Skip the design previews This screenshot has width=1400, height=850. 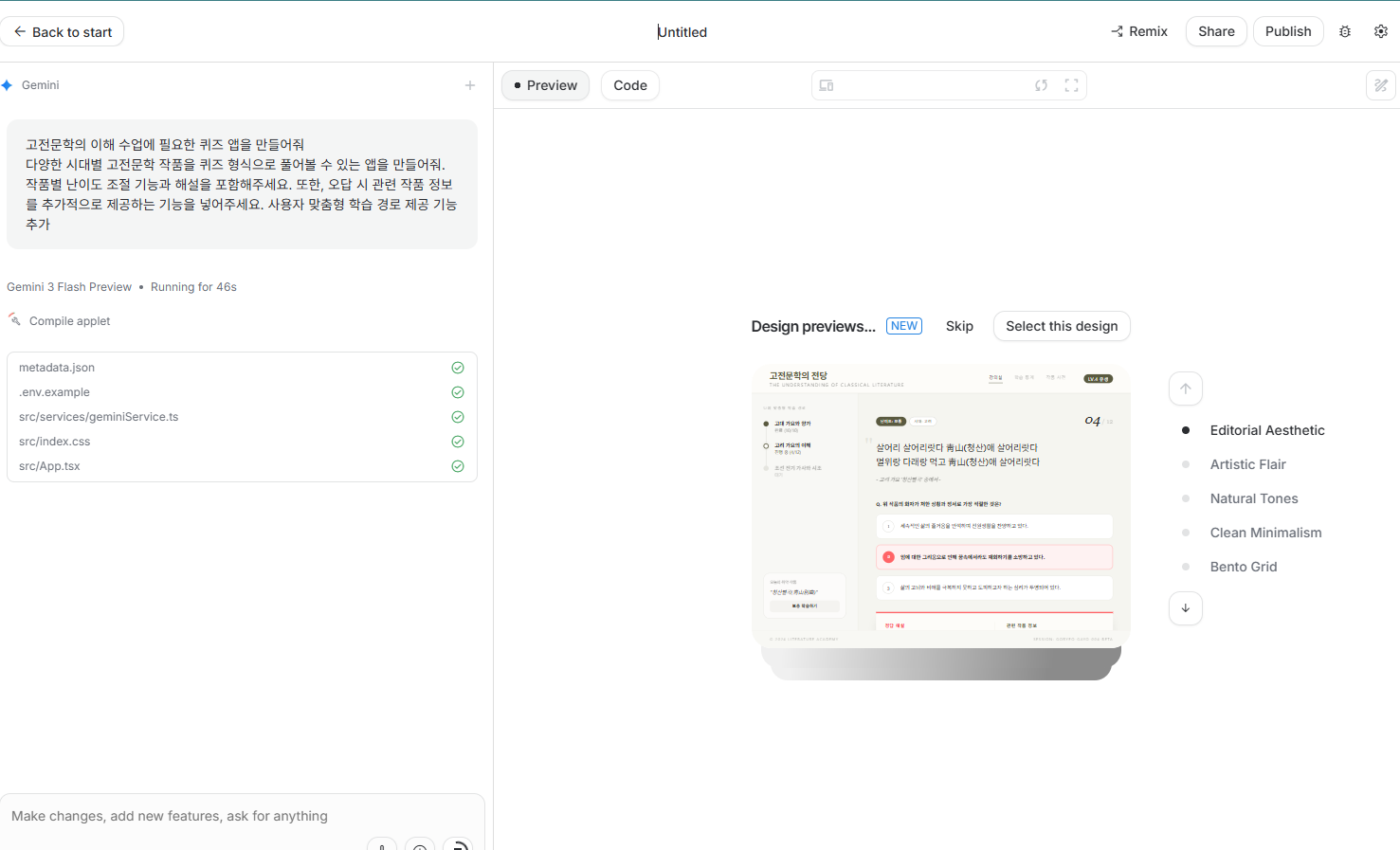959,326
